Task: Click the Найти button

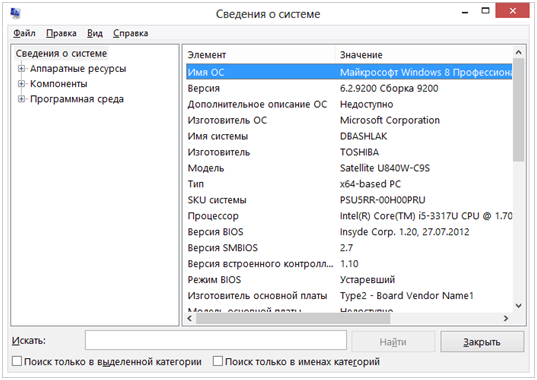Action: [393, 342]
